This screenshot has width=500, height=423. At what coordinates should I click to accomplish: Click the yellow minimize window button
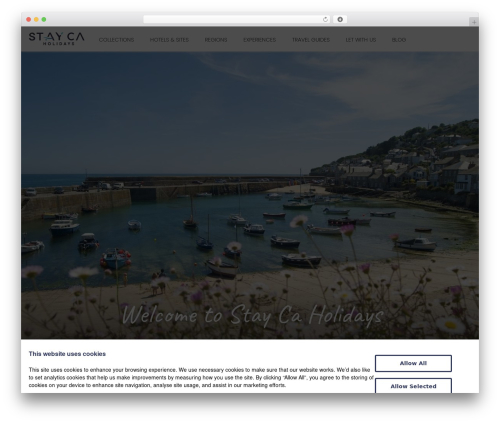click(x=36, y=19)
